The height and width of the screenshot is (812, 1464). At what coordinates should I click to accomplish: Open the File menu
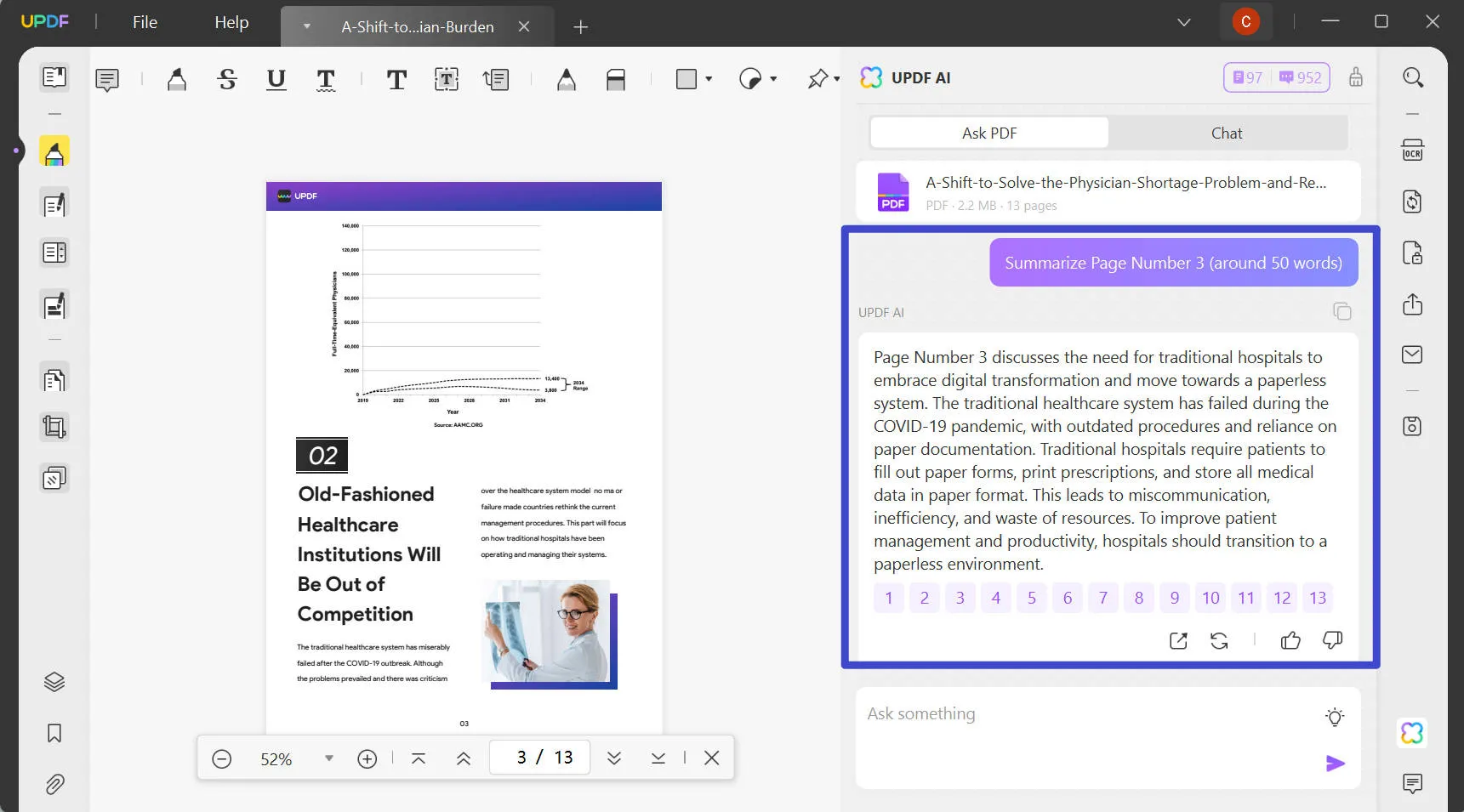coord(145,22)
